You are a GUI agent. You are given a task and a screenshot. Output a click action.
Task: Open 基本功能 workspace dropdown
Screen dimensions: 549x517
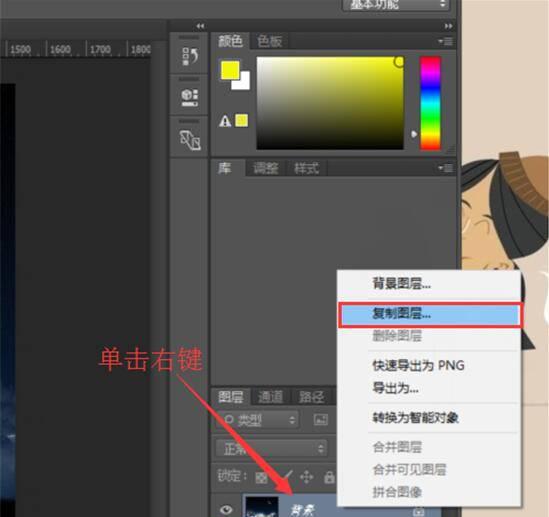[x=396, y=5]
